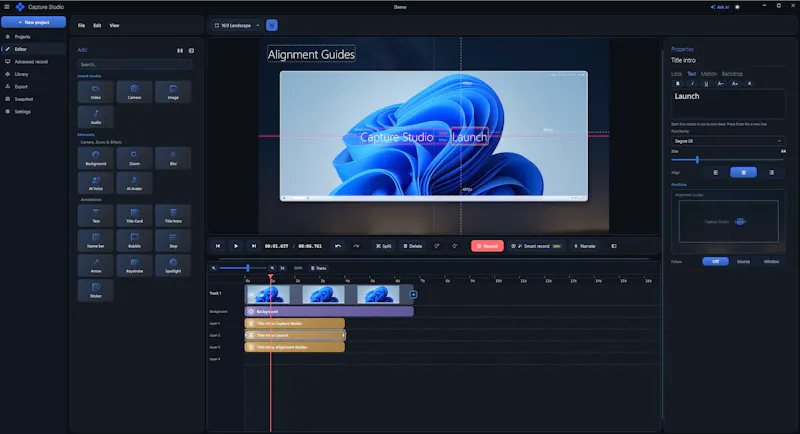
Task: Add an Arrow annotation
Action: (x=95, y=266)
